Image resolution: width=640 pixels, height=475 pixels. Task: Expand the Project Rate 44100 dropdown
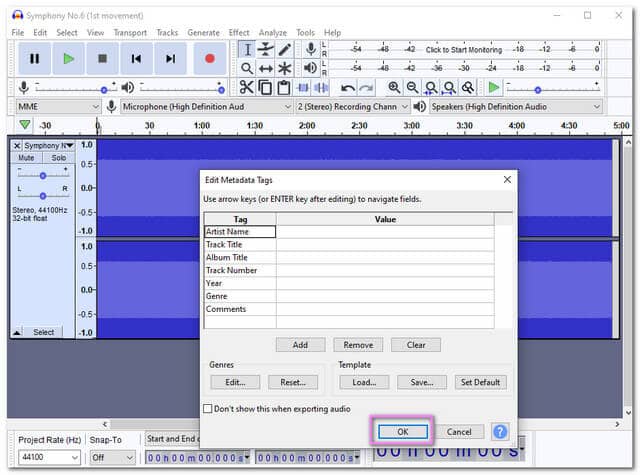[x=48, y=457]
